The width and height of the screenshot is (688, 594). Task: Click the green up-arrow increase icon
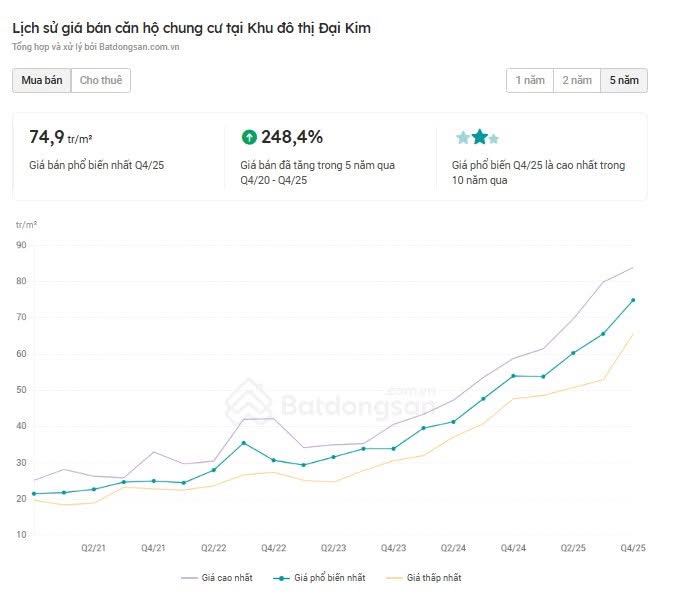pos(249,137)
